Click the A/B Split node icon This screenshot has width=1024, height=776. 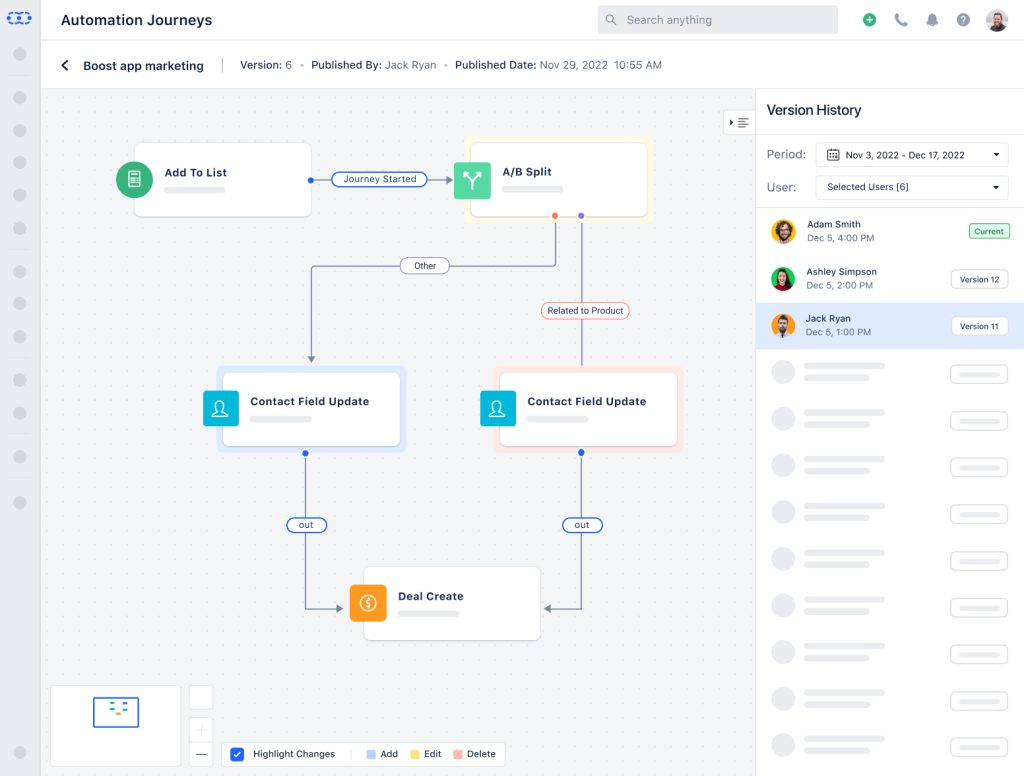[473, 181]
